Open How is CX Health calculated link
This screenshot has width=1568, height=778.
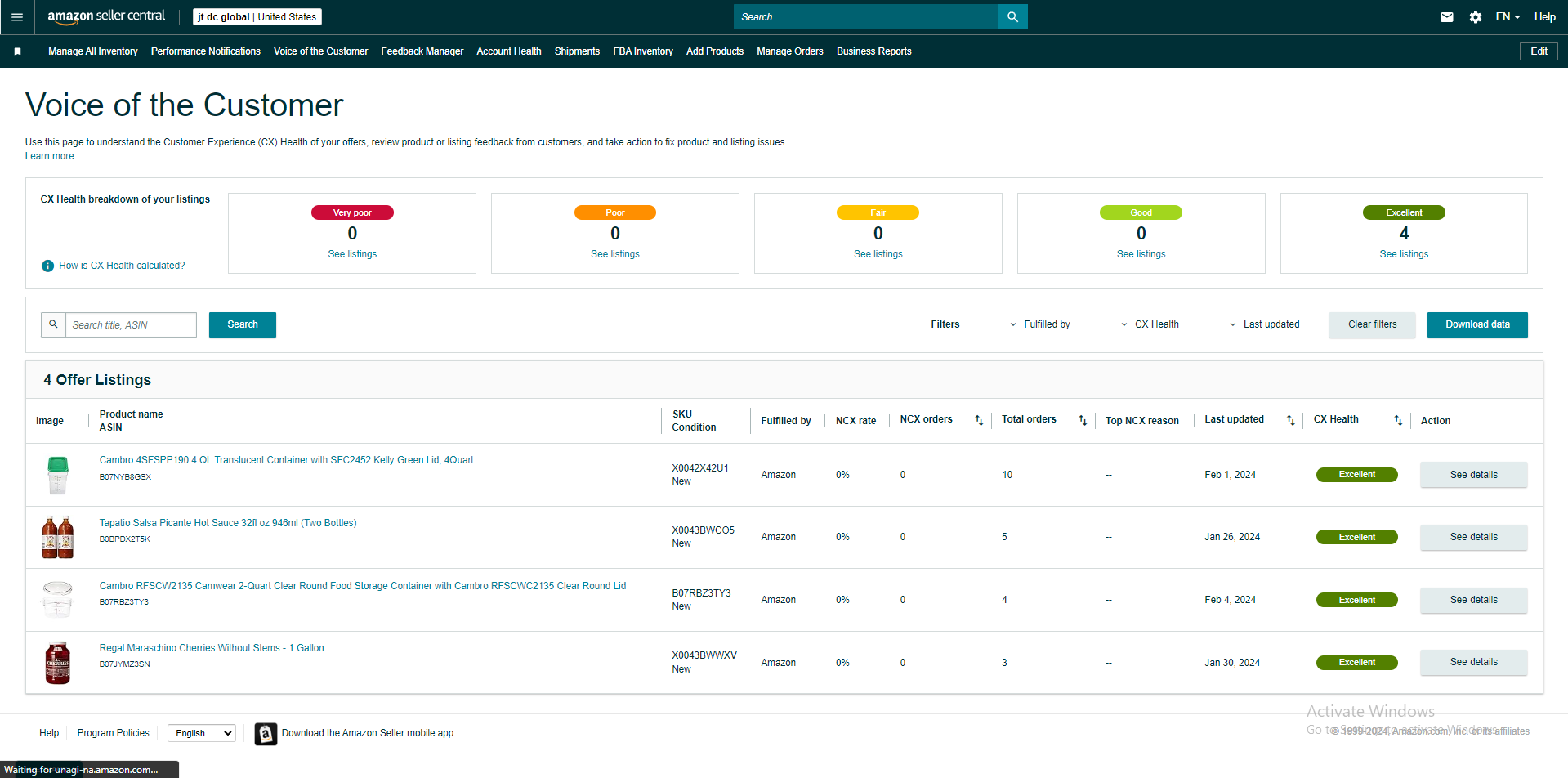[x=122, y=266]
